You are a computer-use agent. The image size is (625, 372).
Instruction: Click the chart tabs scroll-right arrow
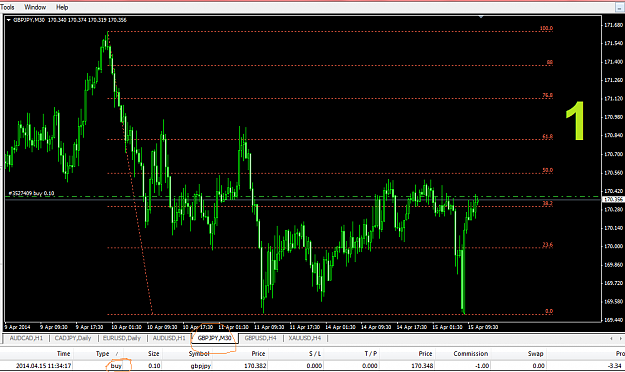click(620, 339)
